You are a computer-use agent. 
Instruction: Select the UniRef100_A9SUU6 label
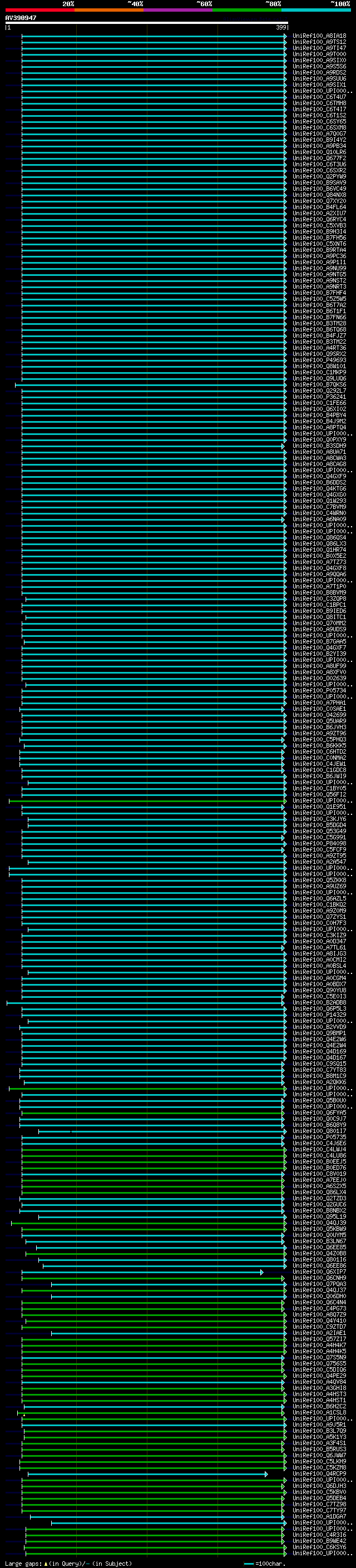pyautogui.click(x=319, y=78)
